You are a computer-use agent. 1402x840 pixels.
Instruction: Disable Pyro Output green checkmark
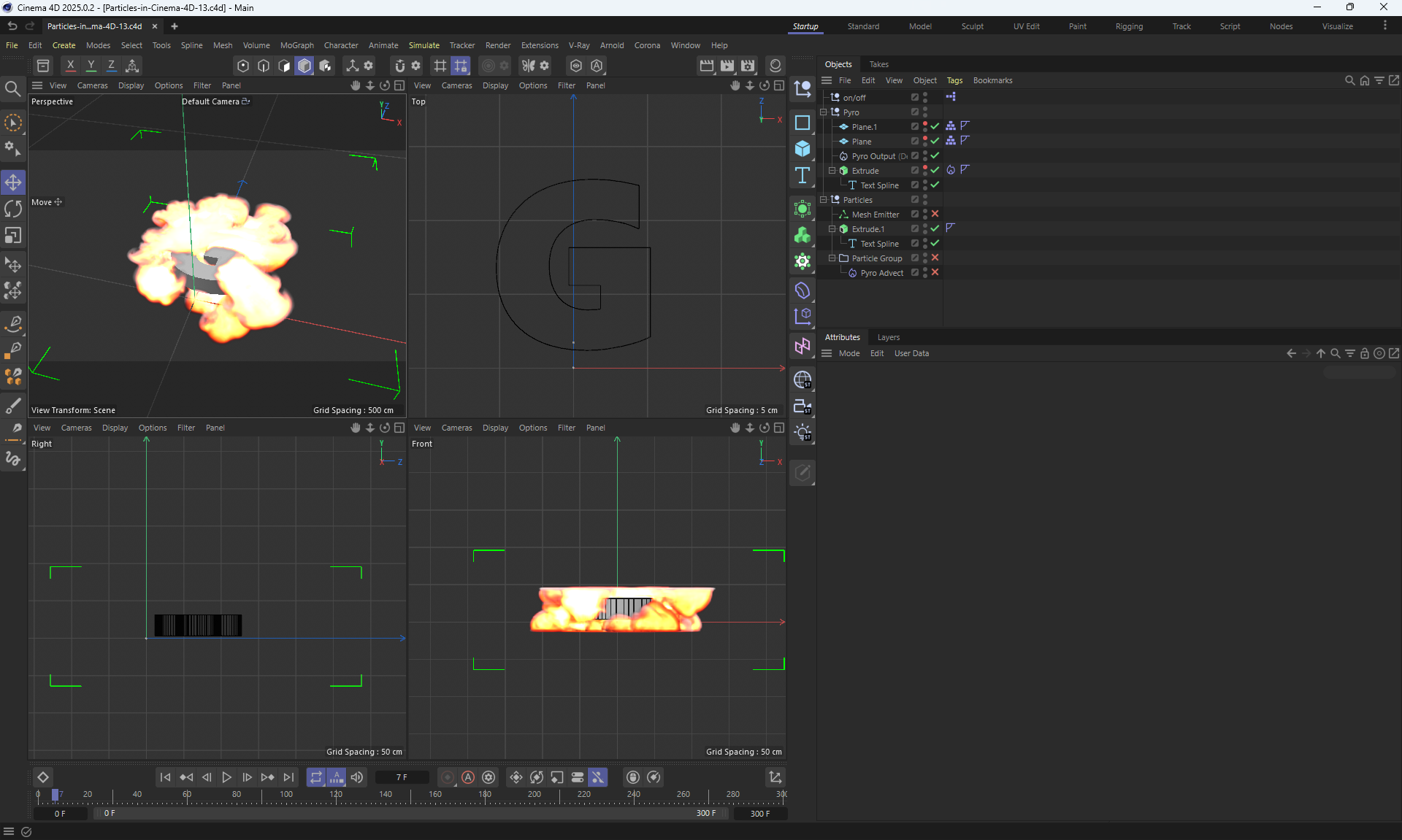pyautogui.click(x=935, y=155)
